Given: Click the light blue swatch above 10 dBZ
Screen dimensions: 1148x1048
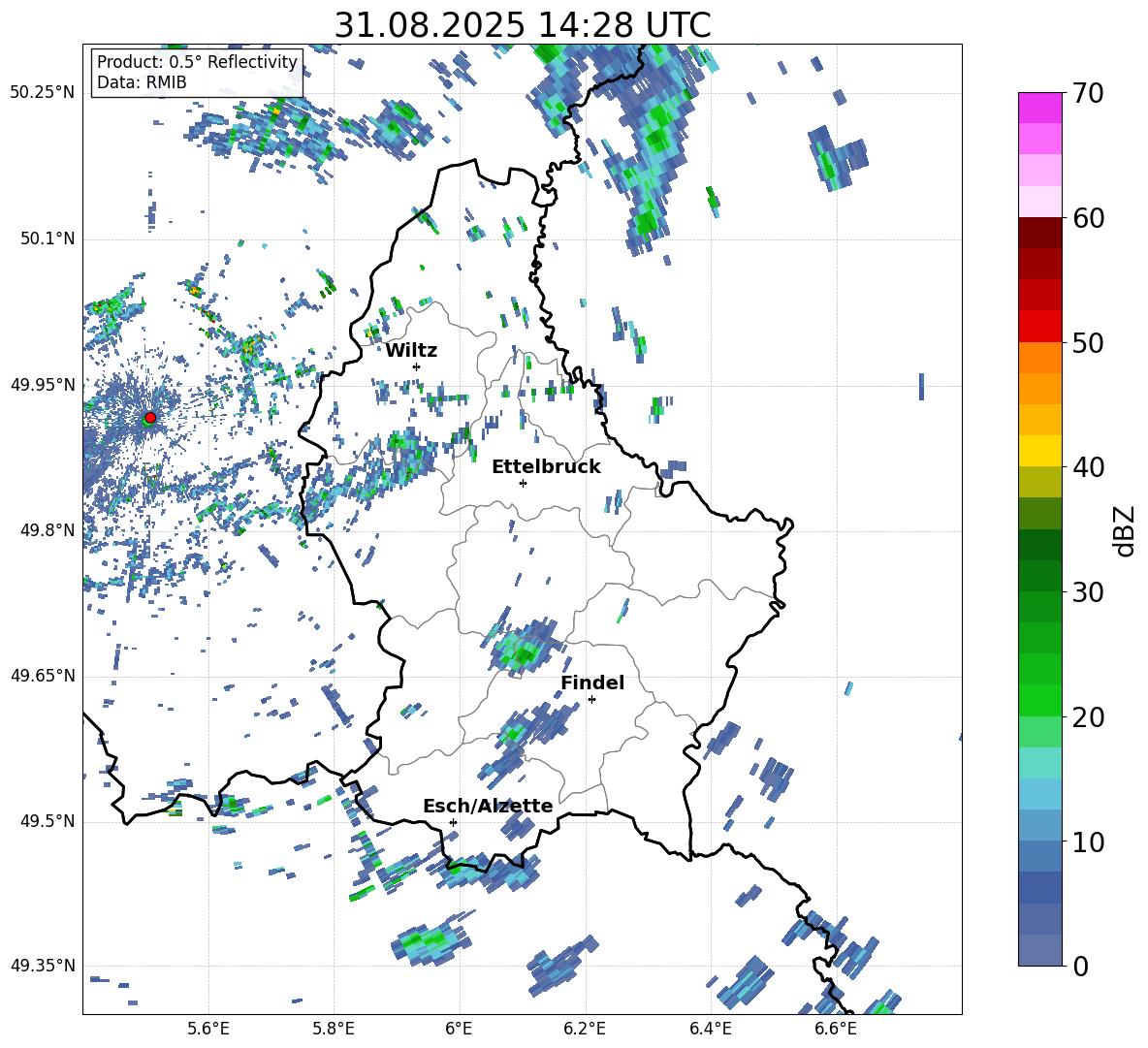Looking at the screenshot, I should tap(1039, 794).
